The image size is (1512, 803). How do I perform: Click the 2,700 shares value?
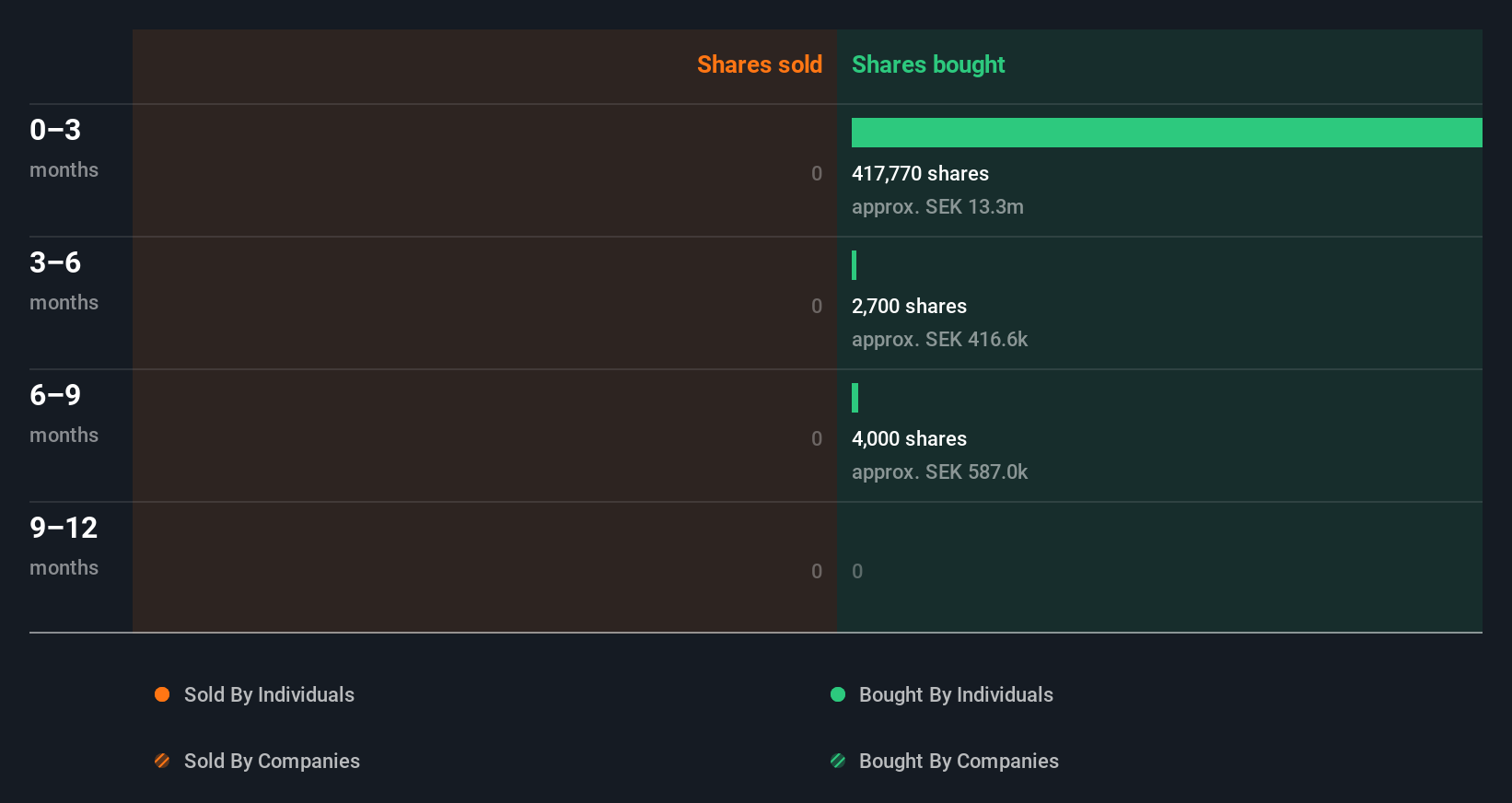pos(909,306)
